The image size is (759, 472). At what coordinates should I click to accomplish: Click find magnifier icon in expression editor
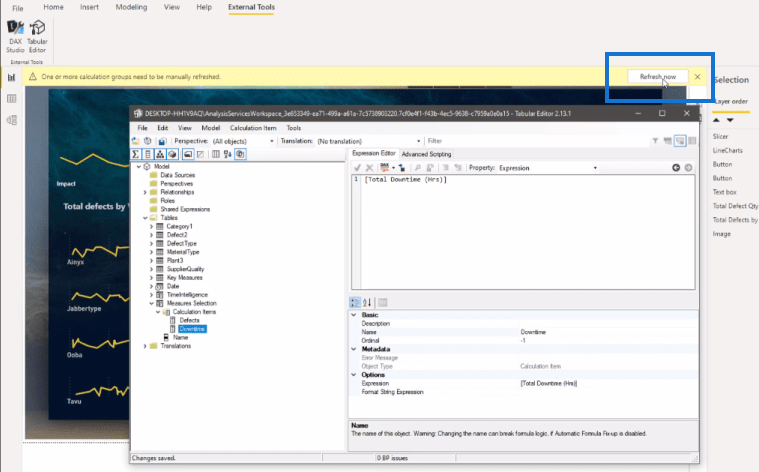(417, 167)
